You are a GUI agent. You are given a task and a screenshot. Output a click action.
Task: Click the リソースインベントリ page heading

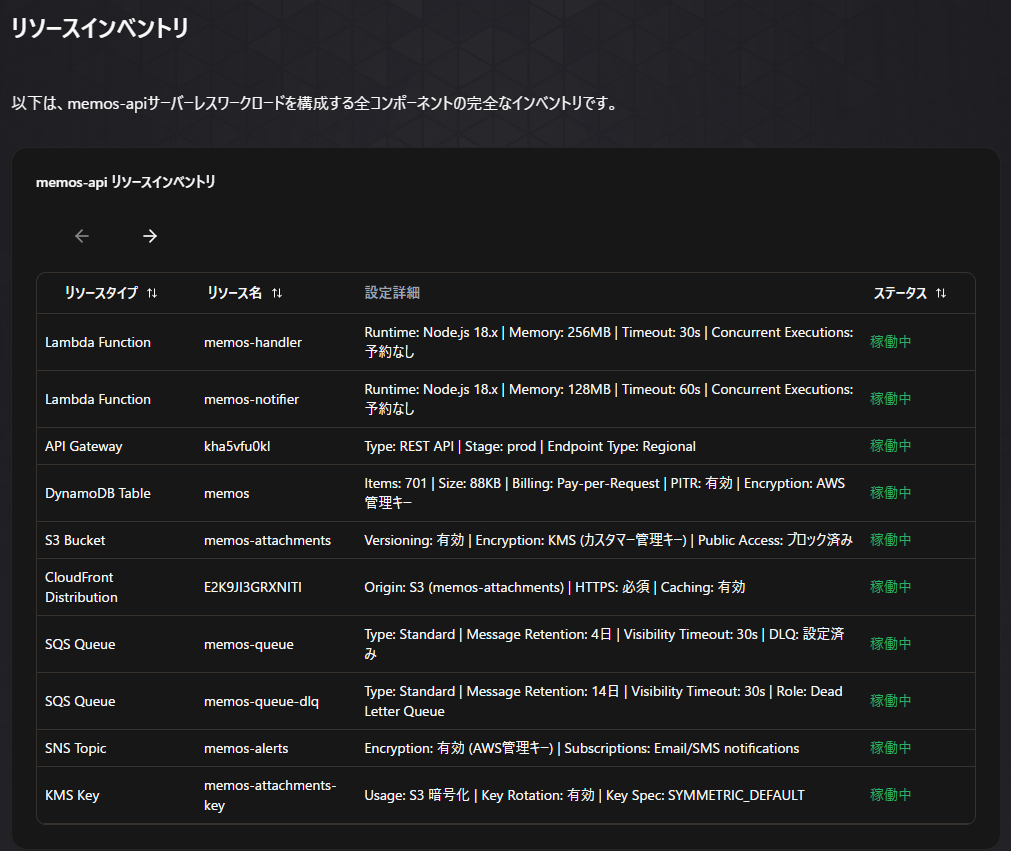click(100, 28)
